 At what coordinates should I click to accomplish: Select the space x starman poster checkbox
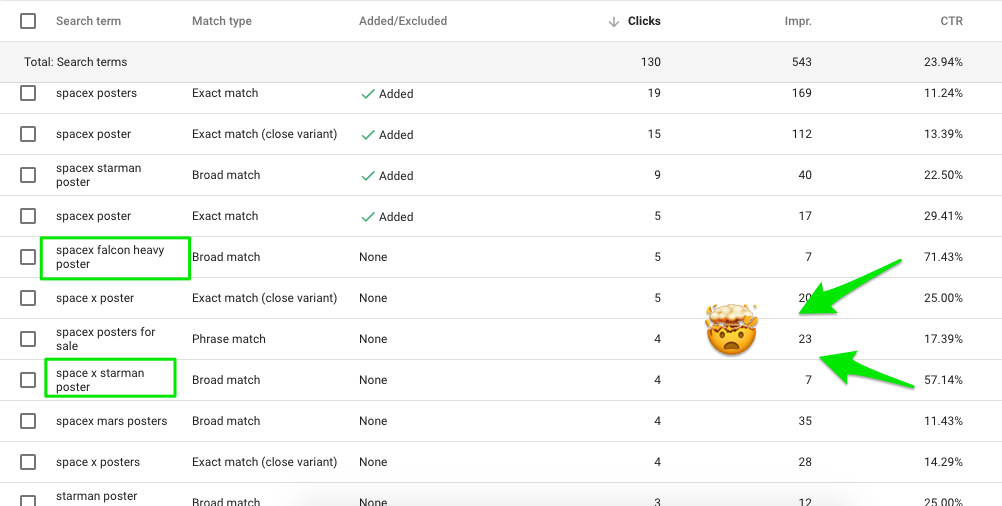click(x=28, y=380)
